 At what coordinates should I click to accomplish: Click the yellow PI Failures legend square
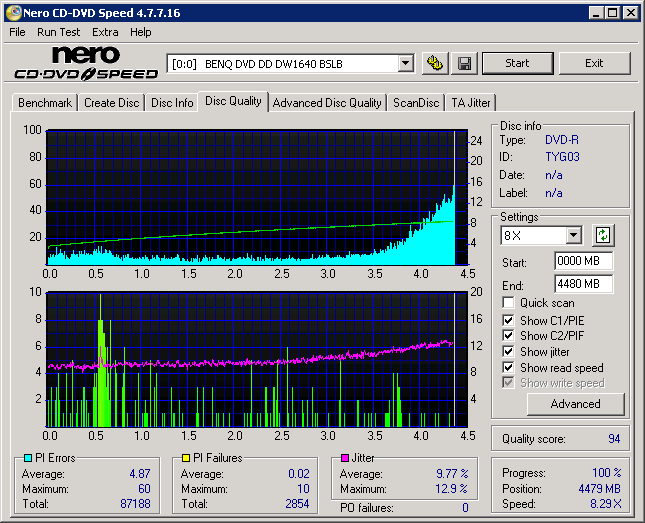click(185, 458)
